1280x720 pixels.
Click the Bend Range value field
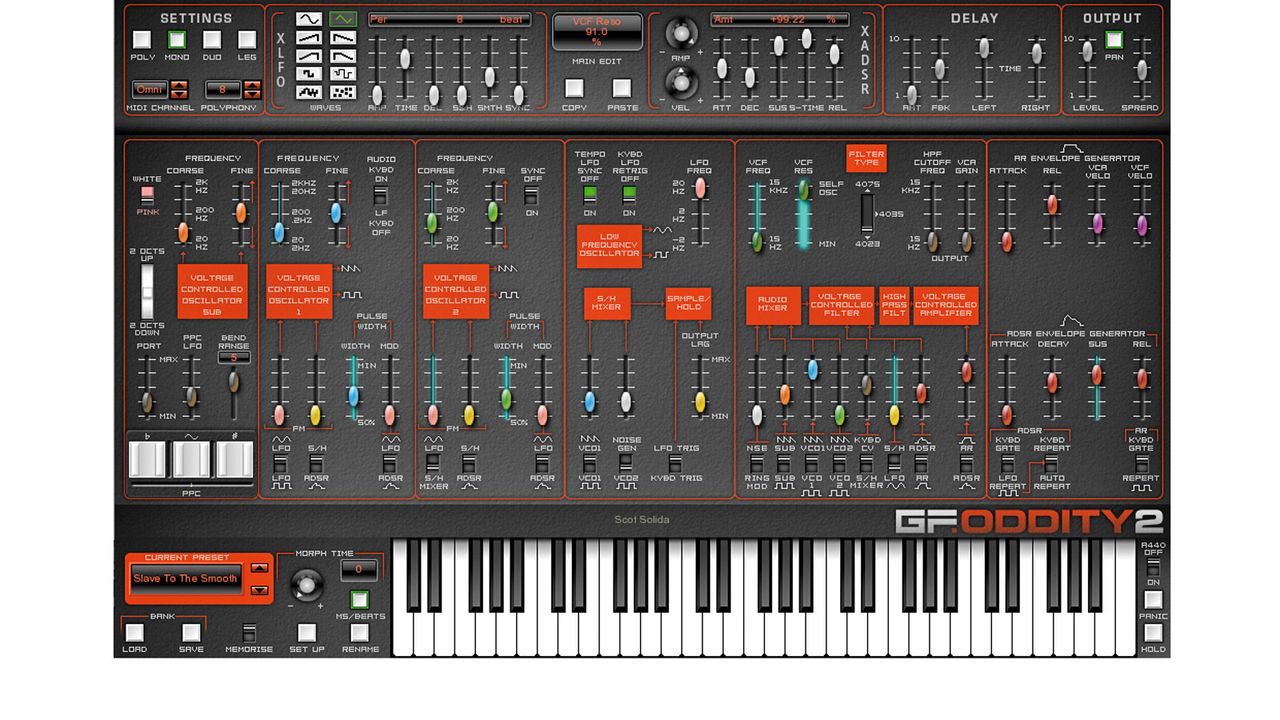[x=234, y=357]
